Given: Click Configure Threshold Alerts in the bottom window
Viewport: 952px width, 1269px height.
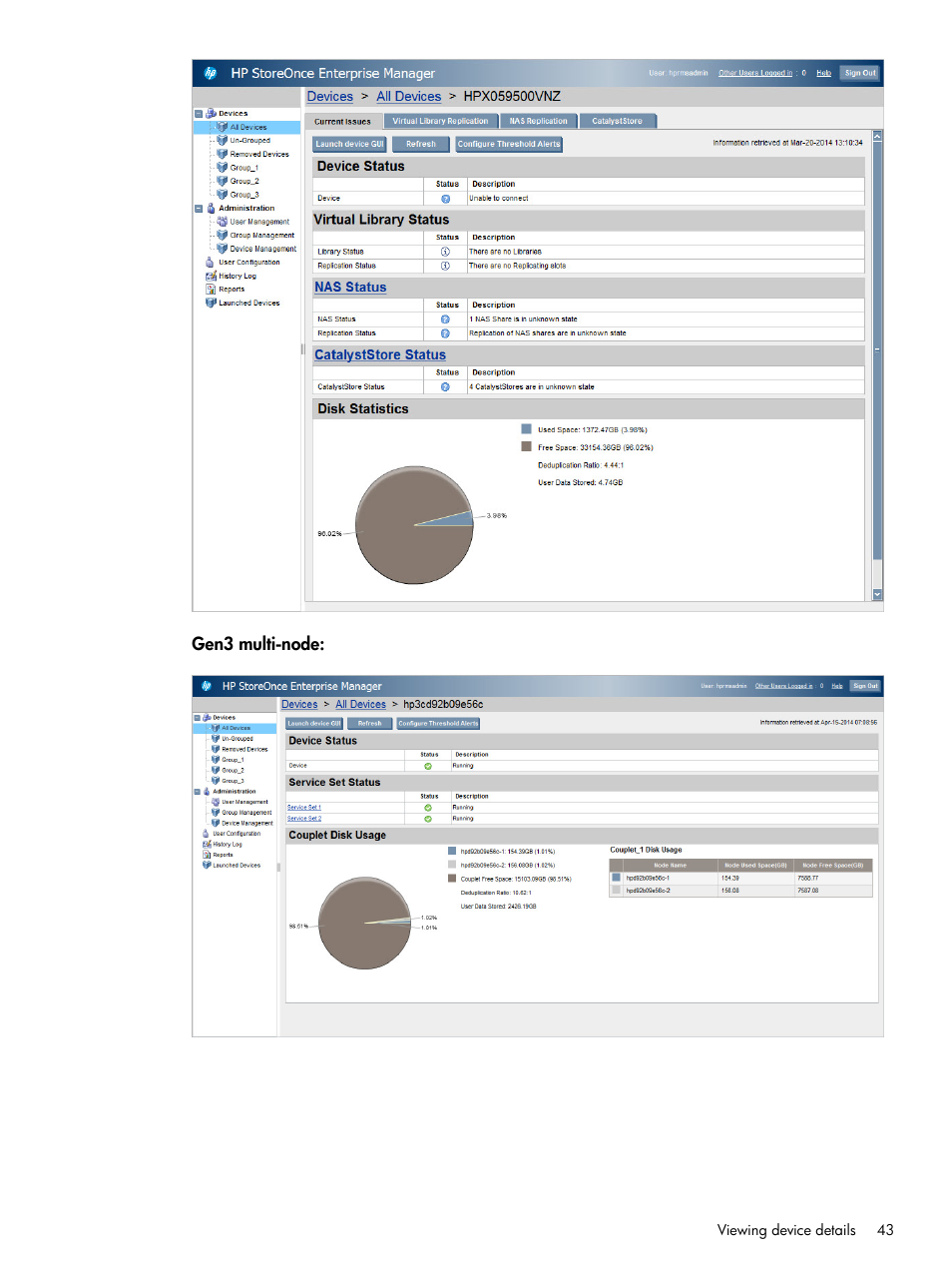Looking at the screenshot, I should tap(438, 724).
